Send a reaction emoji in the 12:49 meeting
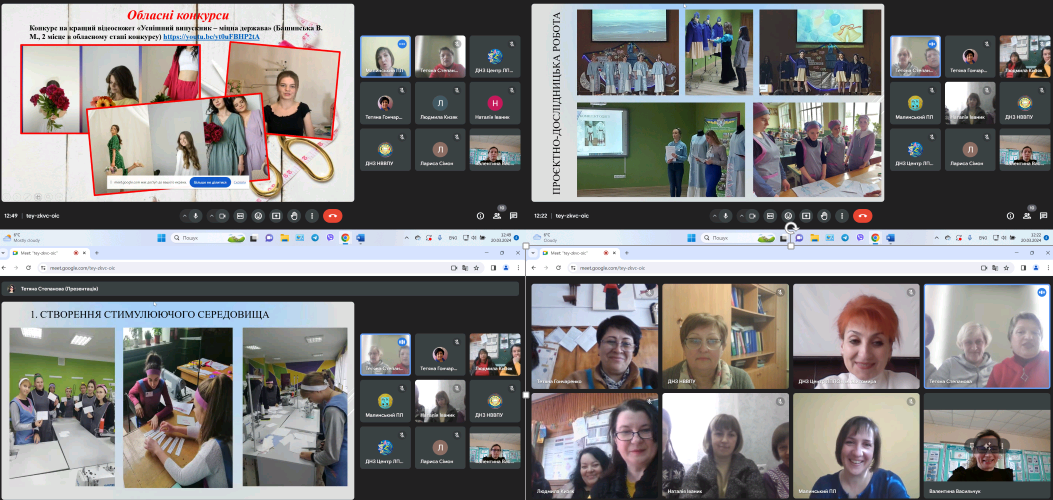The width and height of the screenshot is (1053, 500). coord(257,215)
